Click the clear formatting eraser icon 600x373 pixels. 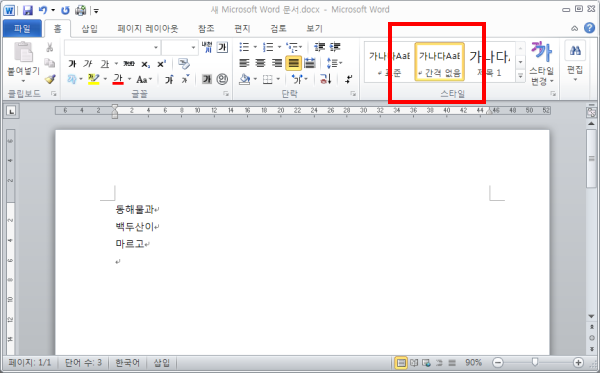pyautogui.click(x=184, y=64)
